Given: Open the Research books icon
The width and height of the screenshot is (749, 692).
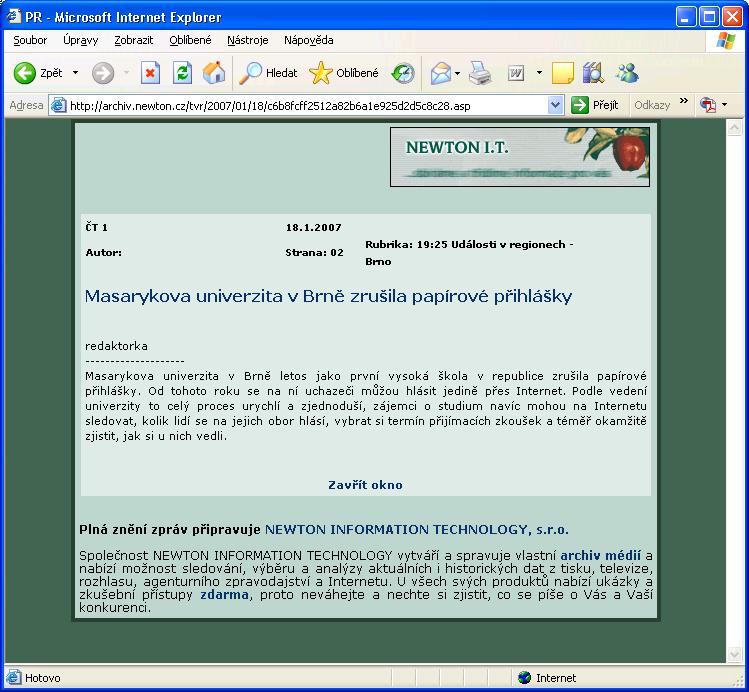Looking at the screenshot, I should (593, 73).
